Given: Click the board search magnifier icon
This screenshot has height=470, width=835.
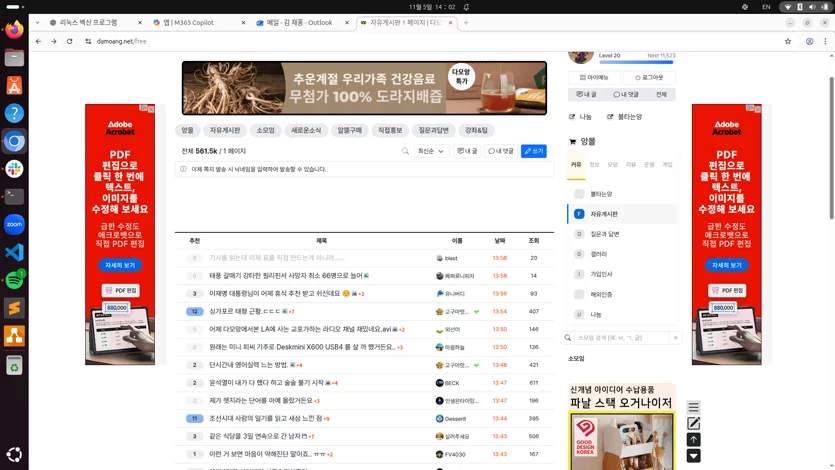Looking at the screenshot, I should (x=405, y=151).
